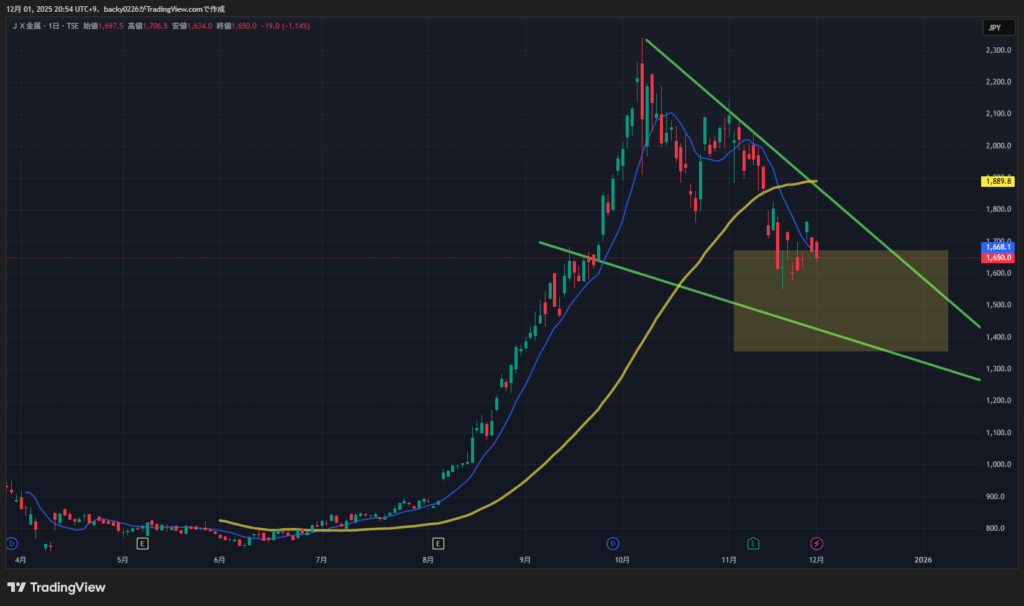Click the TradingView logo
1024x606 pixels.
click(x=56, y=587)
